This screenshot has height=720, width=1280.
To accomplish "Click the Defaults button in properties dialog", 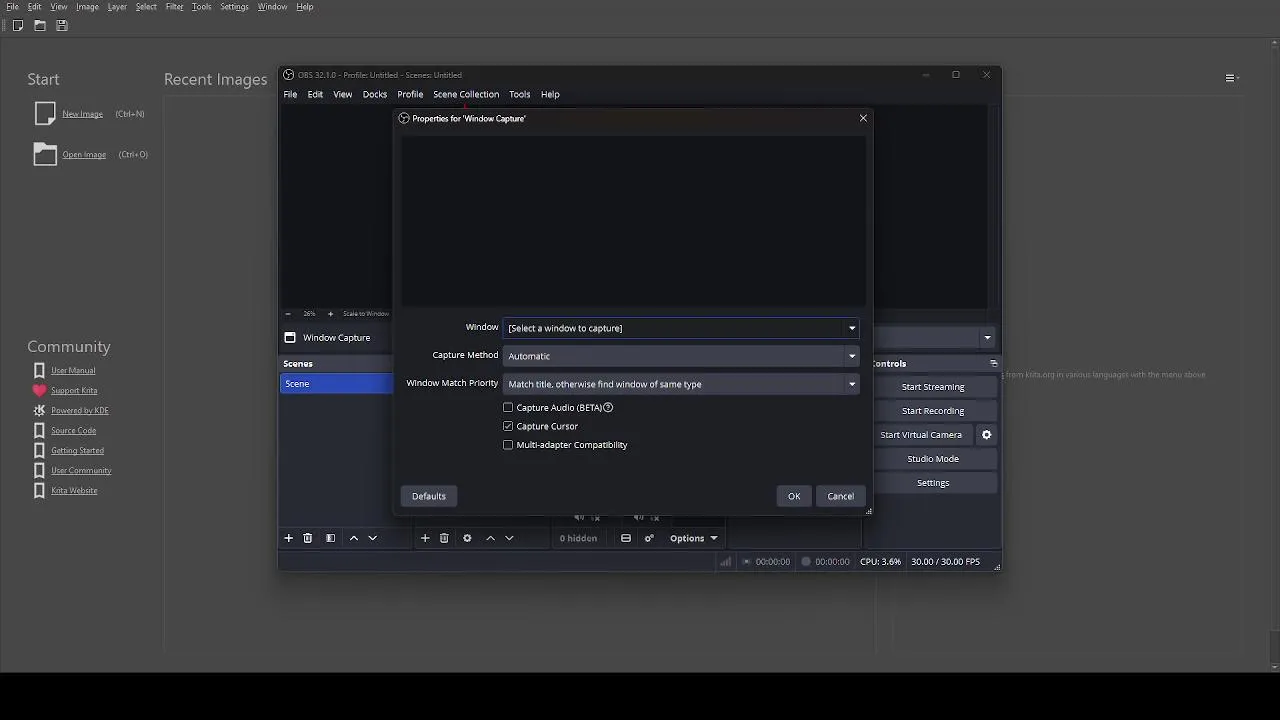I will tap(429, 496).
